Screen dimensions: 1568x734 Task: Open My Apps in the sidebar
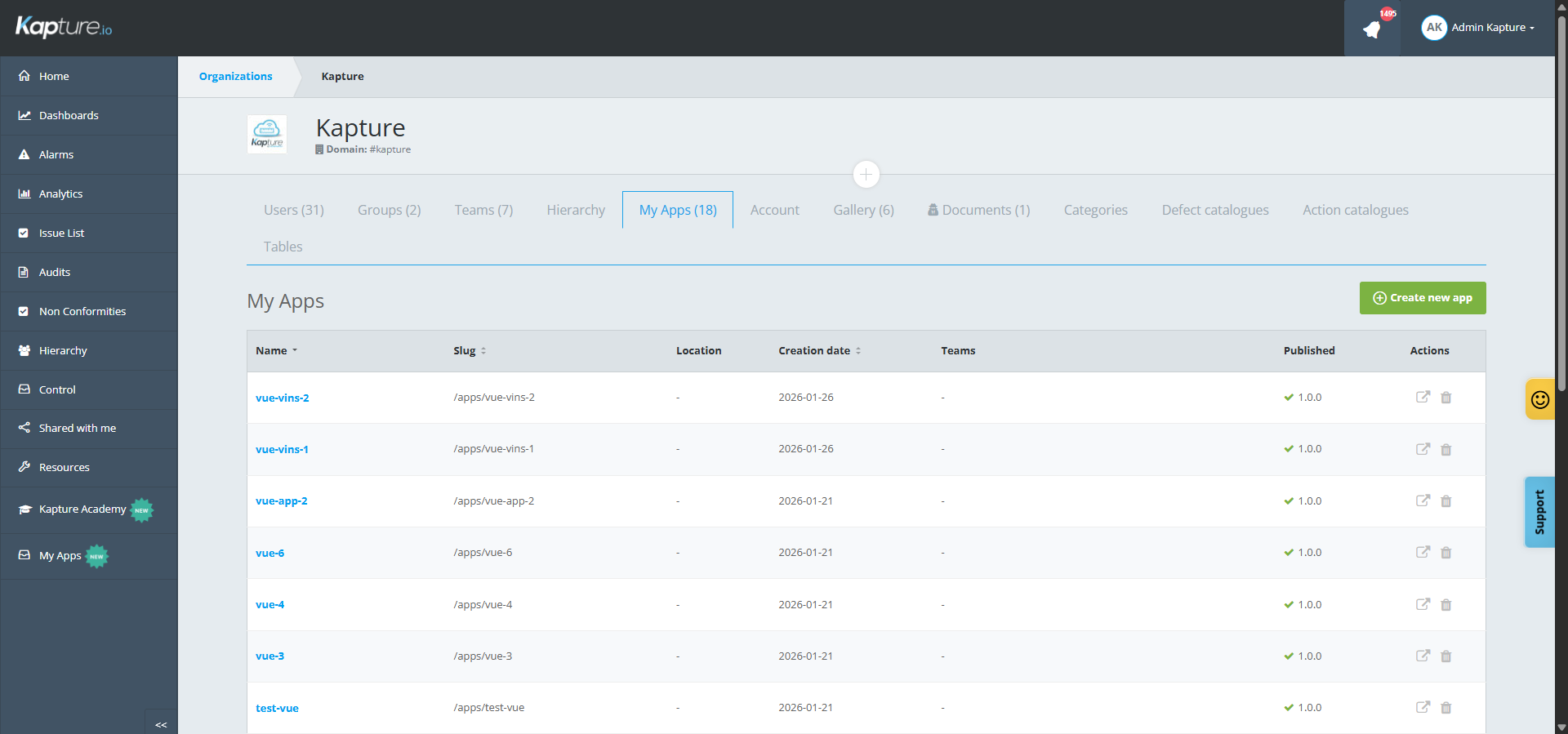pyautogui.click(x=88, y=556)
